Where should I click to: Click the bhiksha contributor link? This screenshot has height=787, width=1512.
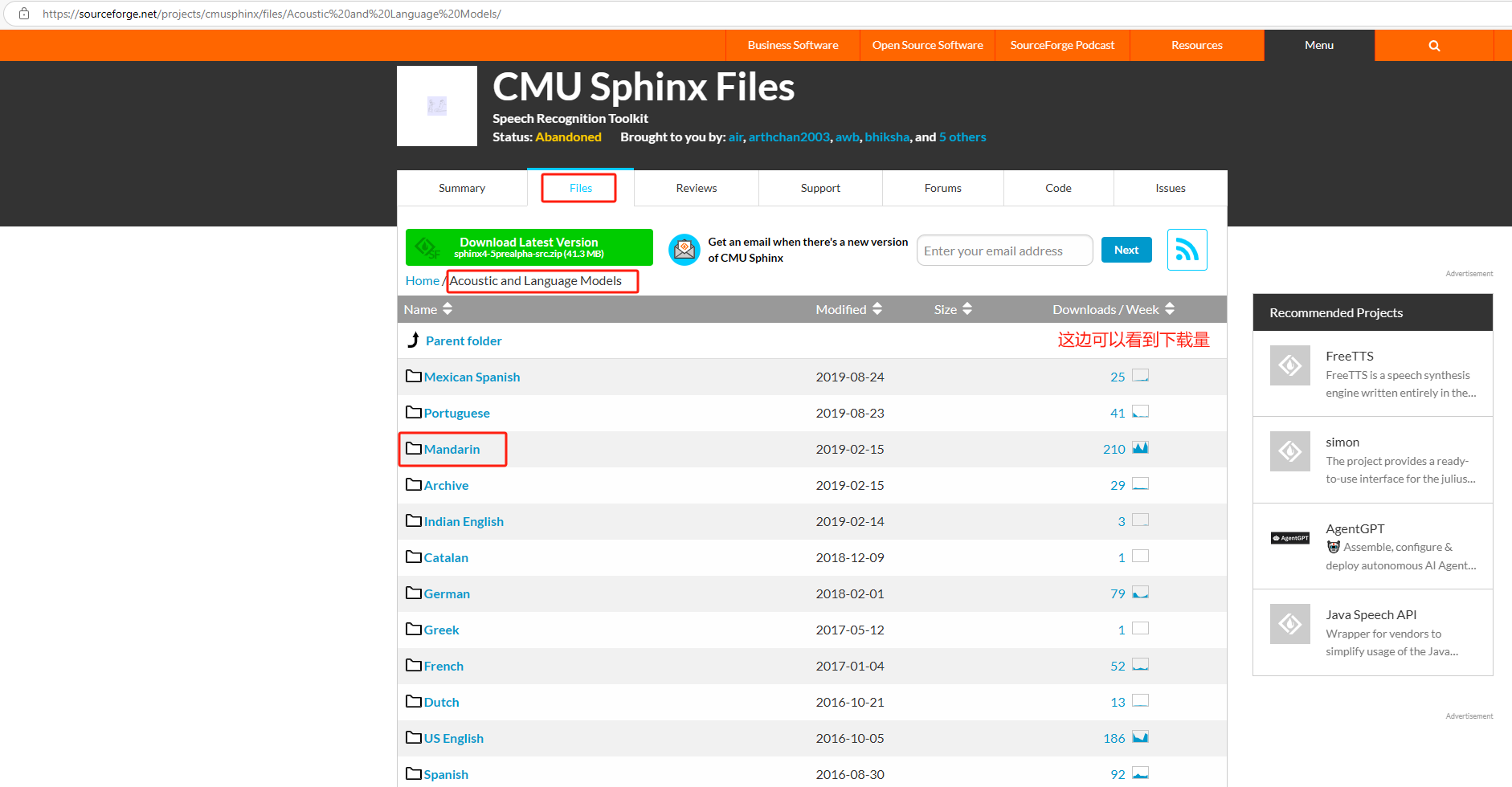click(887, 137)
